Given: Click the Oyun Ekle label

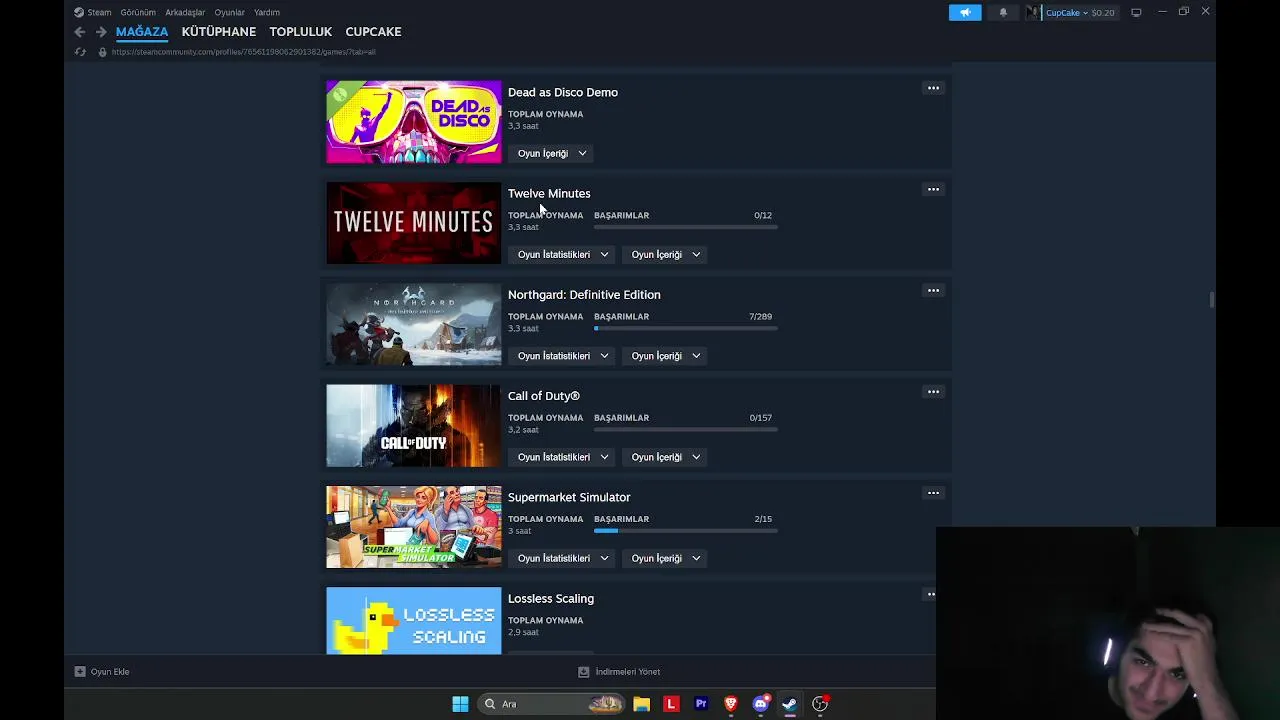Looking at the screenshot, I should point(110,672).
